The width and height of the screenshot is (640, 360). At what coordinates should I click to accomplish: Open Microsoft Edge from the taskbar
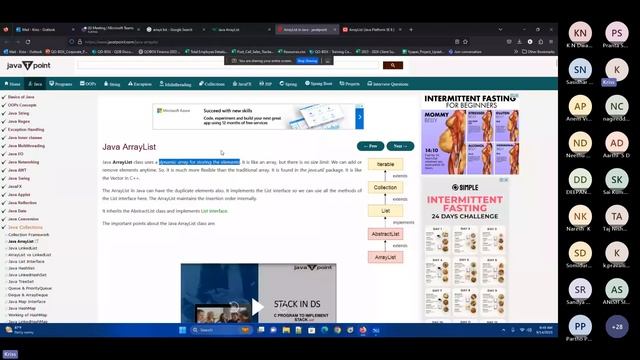click(324, 330)
